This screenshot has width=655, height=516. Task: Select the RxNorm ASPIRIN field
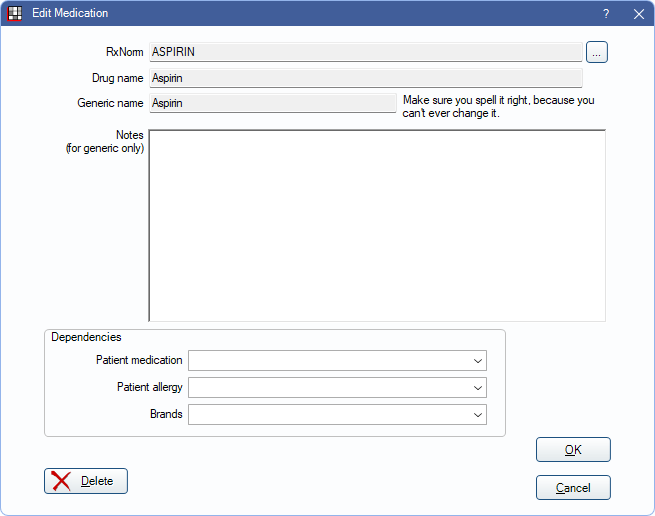(x=366, y=52)
